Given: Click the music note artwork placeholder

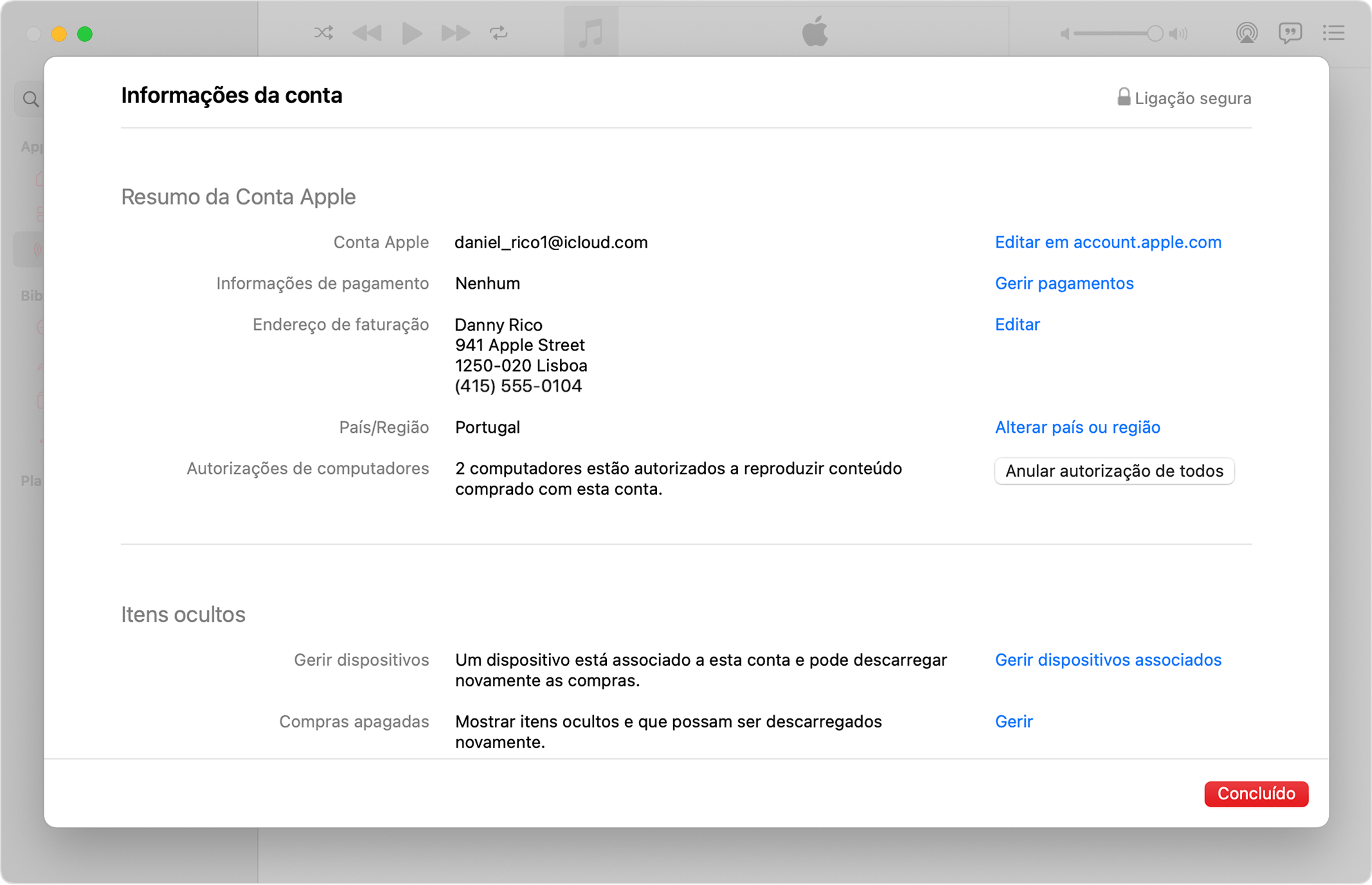Looking at the screenshot, I should (x=591, y=32).
